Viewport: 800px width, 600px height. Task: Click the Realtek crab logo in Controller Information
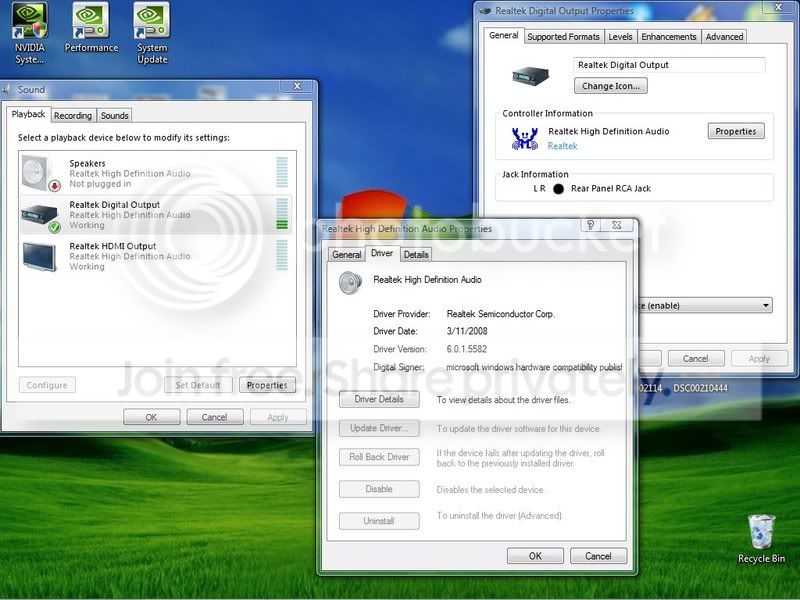pos(524,139)
